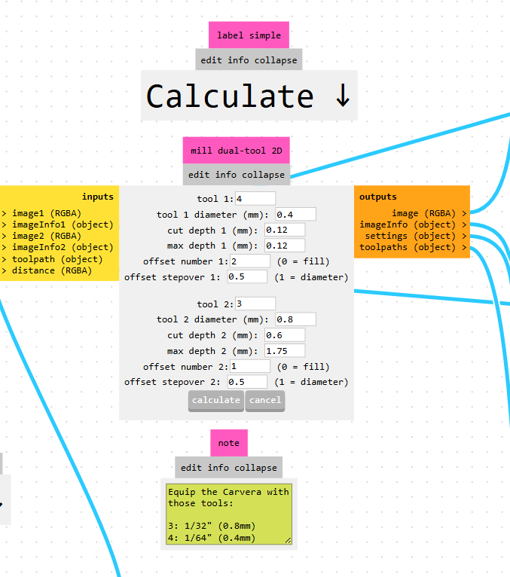
Task: Click the cancel button
Action: 265,401
